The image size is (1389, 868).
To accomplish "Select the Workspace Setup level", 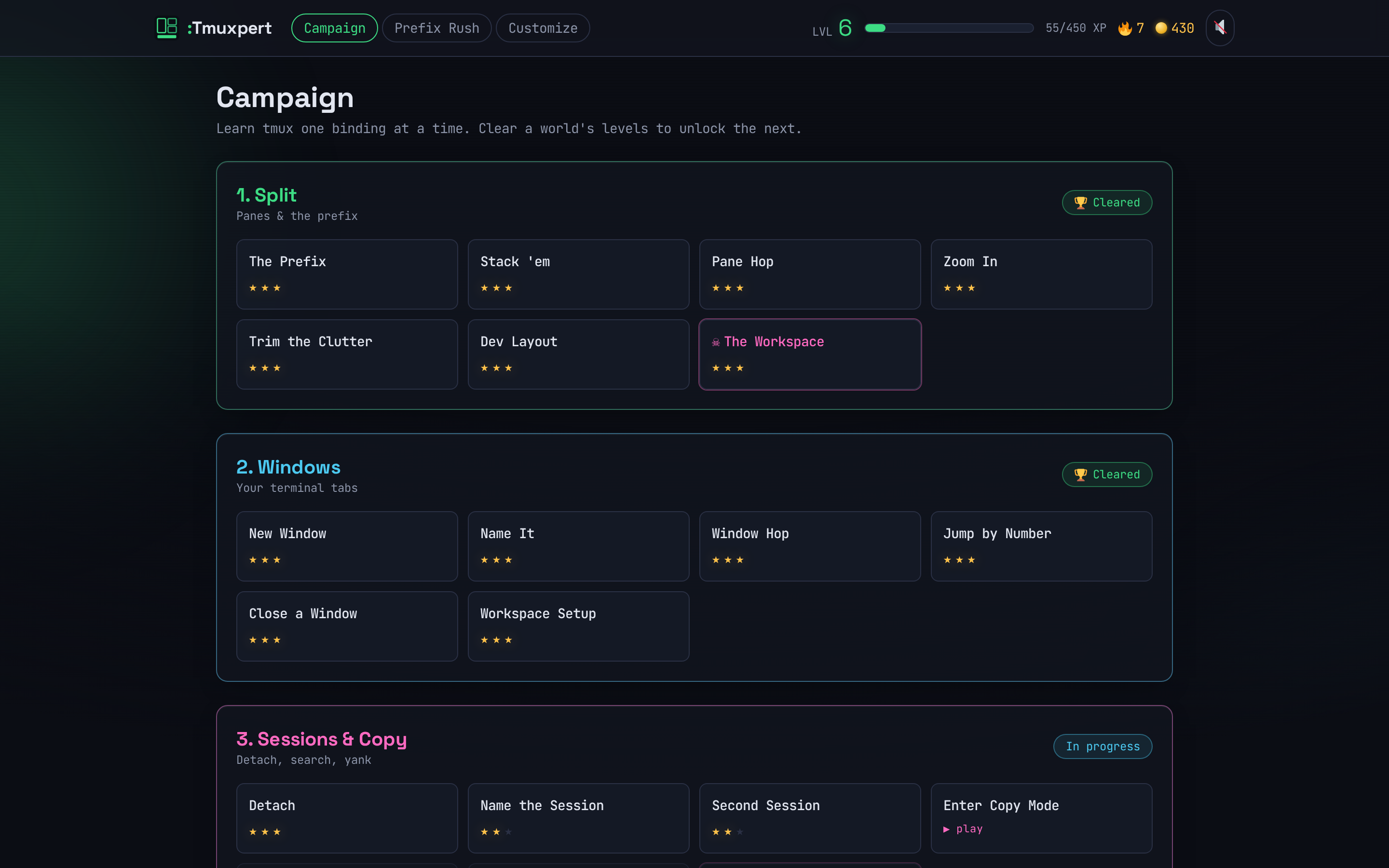I will (579, 626).
